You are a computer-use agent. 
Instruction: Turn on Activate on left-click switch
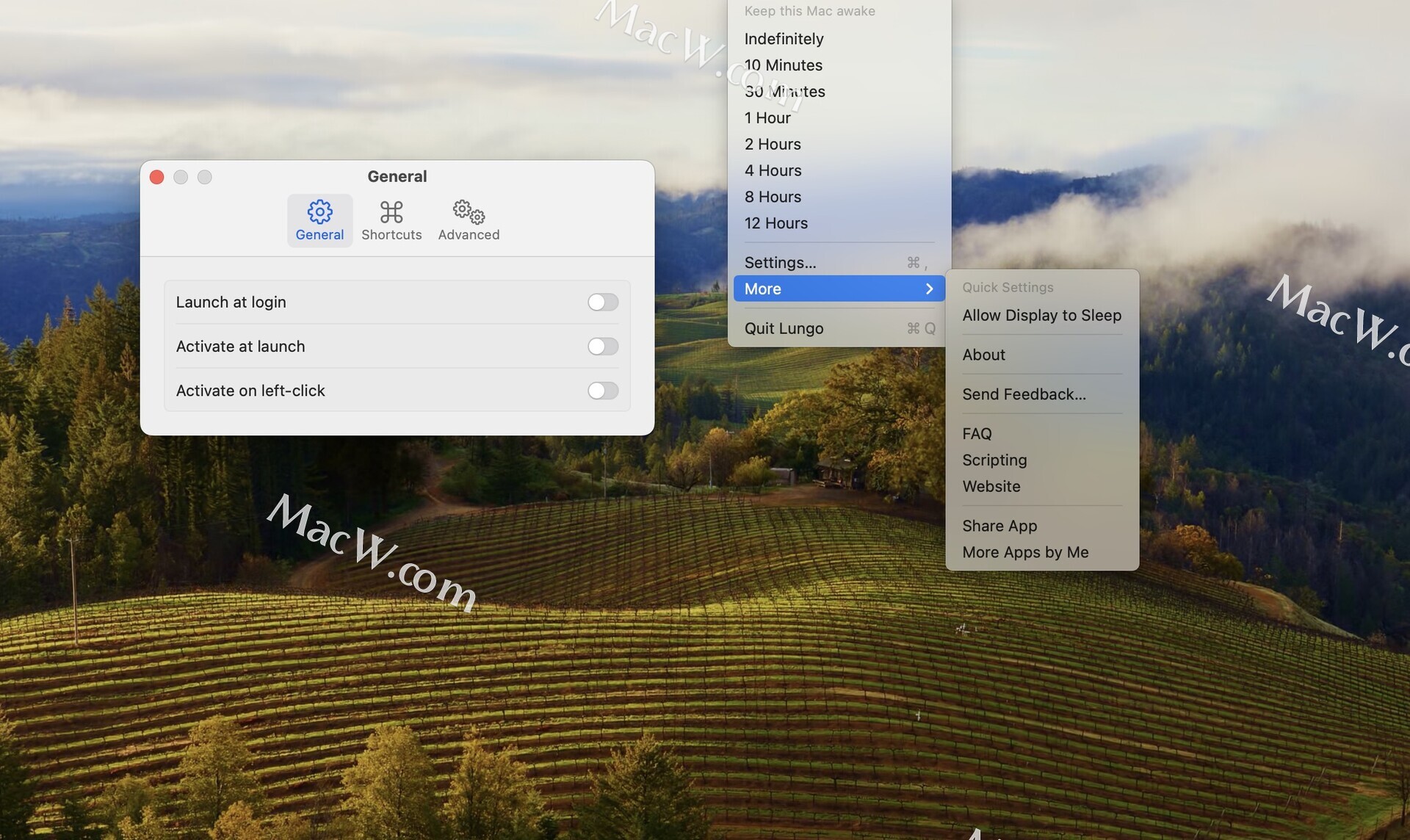pos(602,391)
